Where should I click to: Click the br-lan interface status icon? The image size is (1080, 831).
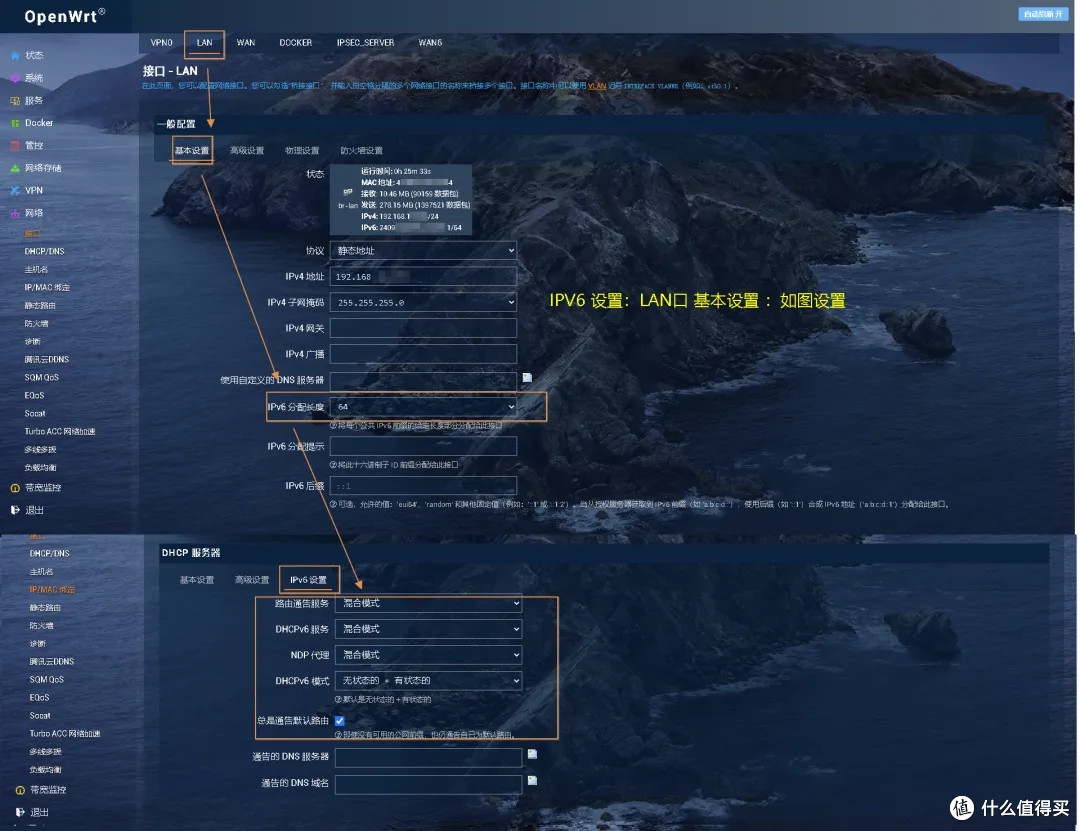[348, 192]
